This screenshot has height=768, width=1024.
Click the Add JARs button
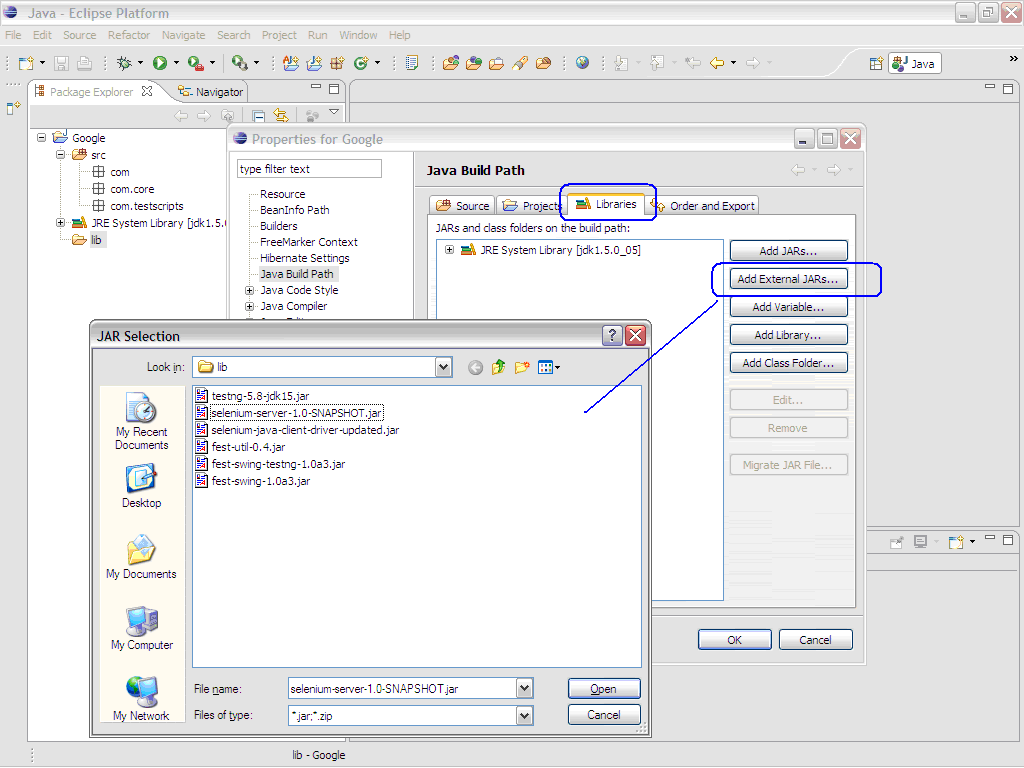[788, 251]
